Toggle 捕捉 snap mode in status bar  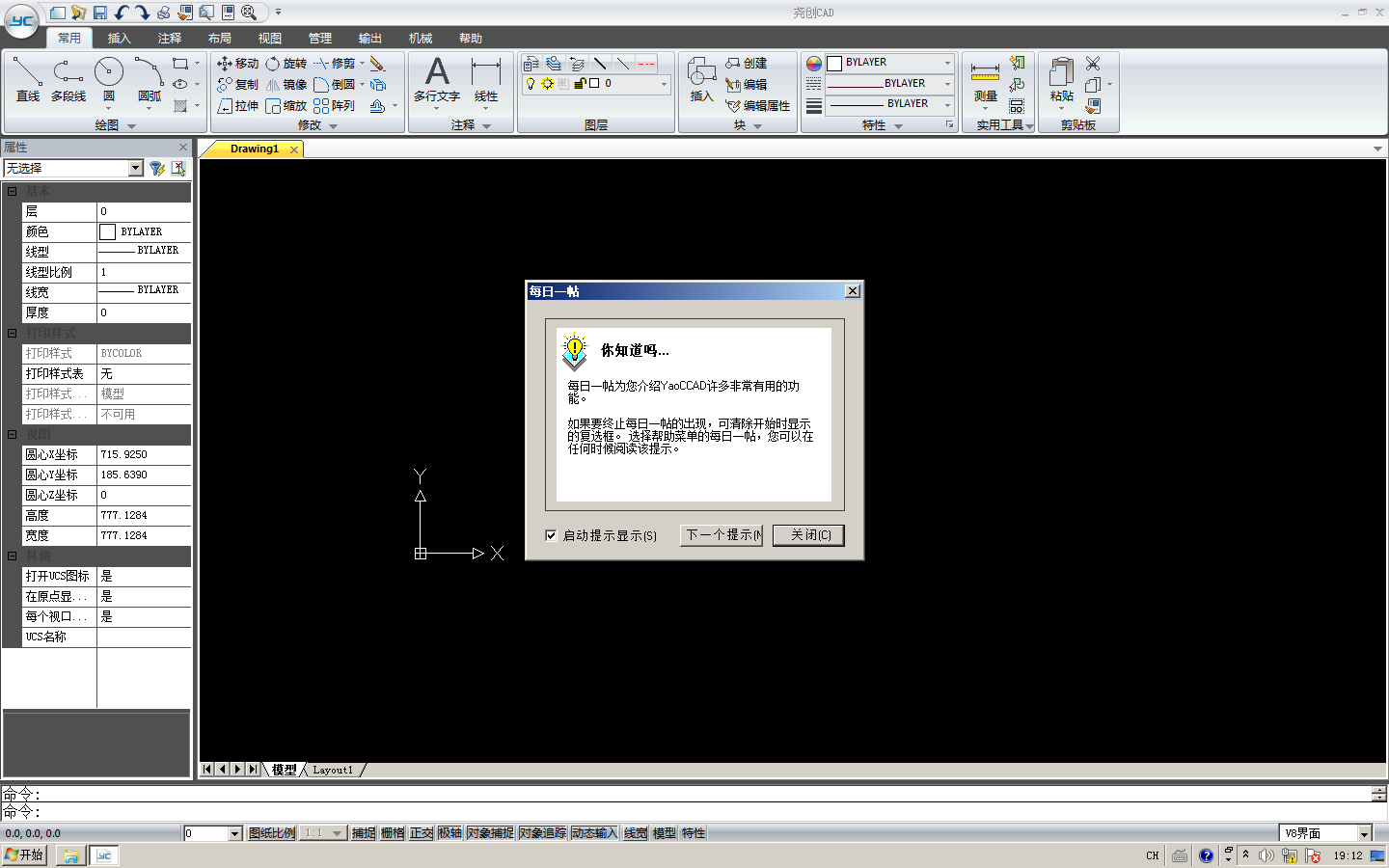364,833
